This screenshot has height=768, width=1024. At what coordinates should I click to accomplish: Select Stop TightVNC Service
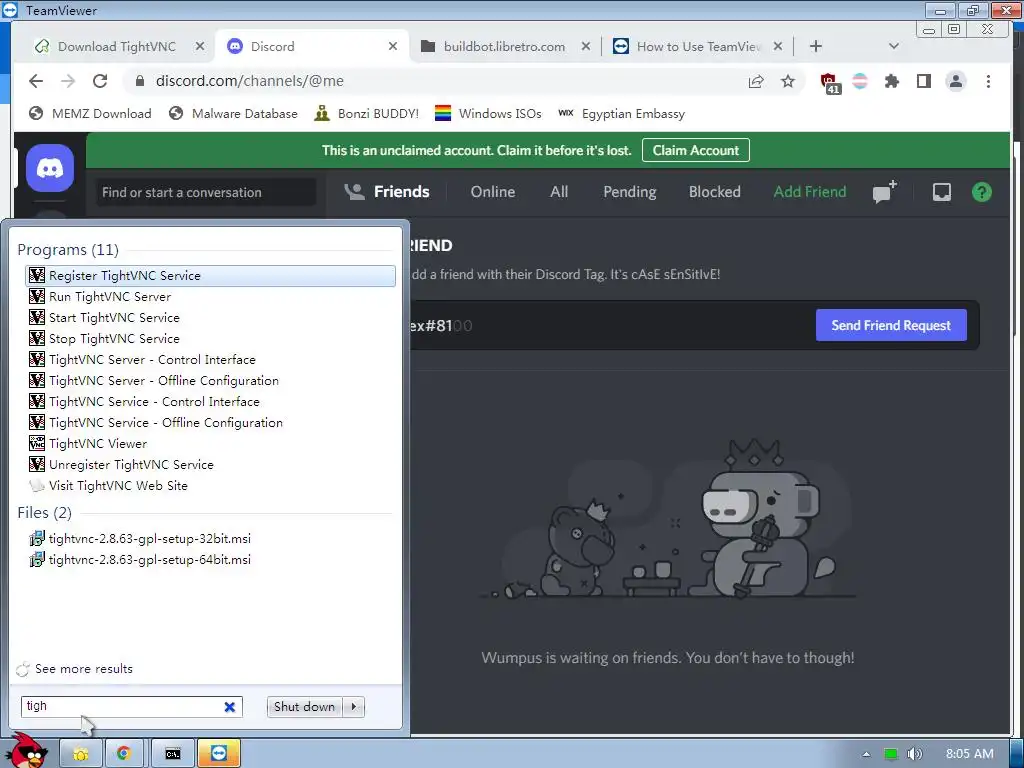click(210, 338)
